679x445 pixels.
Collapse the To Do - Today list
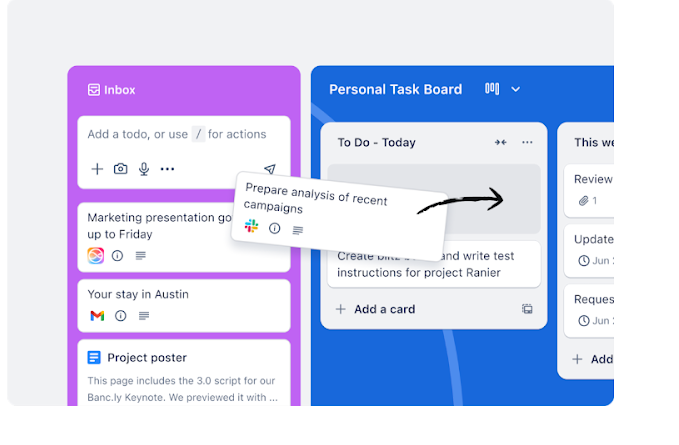point(501,142)
